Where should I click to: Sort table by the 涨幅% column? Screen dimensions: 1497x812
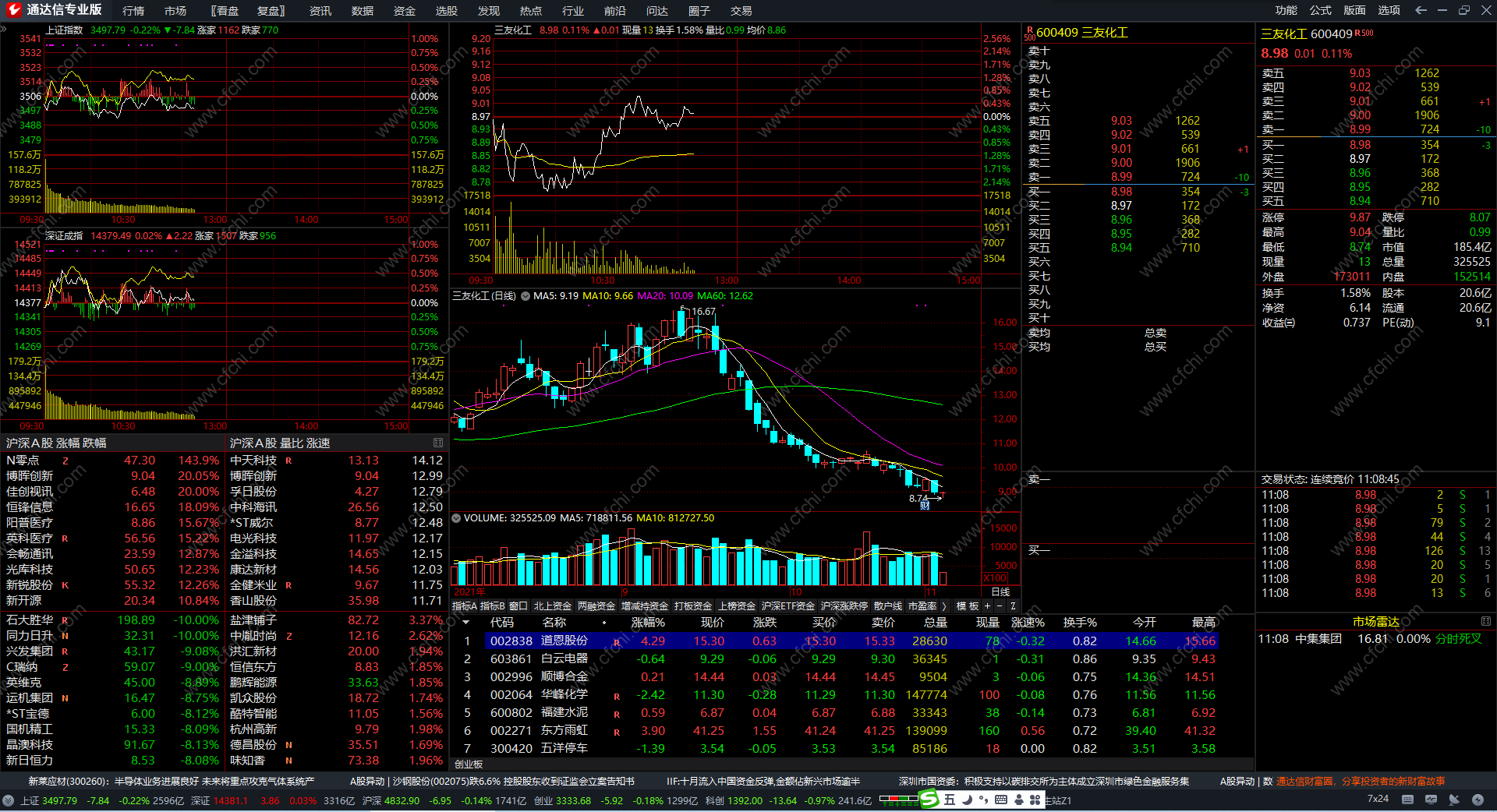(648, 623)
